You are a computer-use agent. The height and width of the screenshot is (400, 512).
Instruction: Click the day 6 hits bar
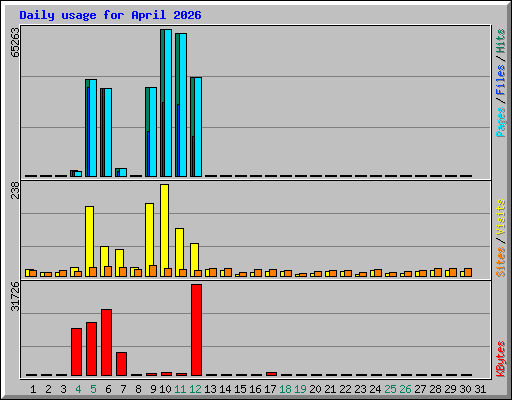point(102,132)
